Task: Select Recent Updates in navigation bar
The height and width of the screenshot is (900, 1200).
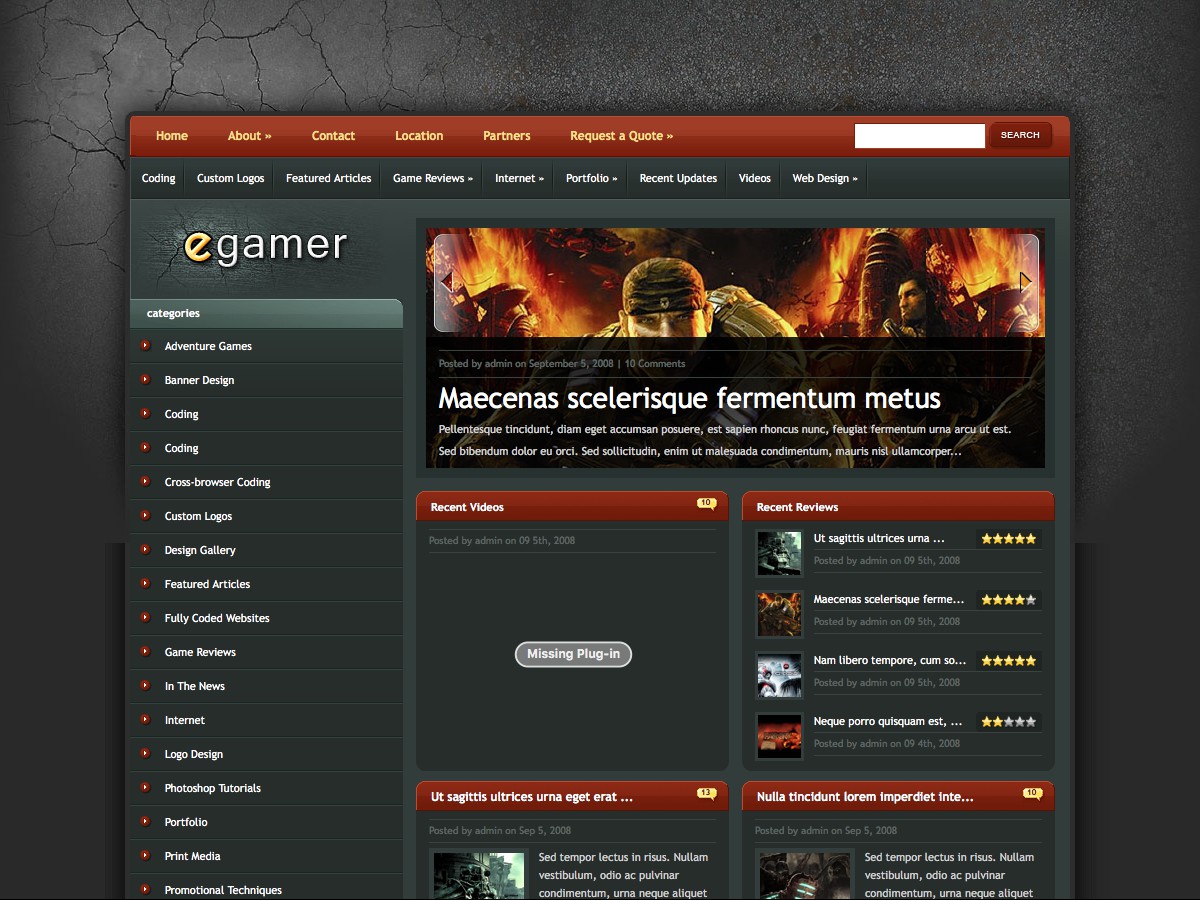Action: click(678, 178)
